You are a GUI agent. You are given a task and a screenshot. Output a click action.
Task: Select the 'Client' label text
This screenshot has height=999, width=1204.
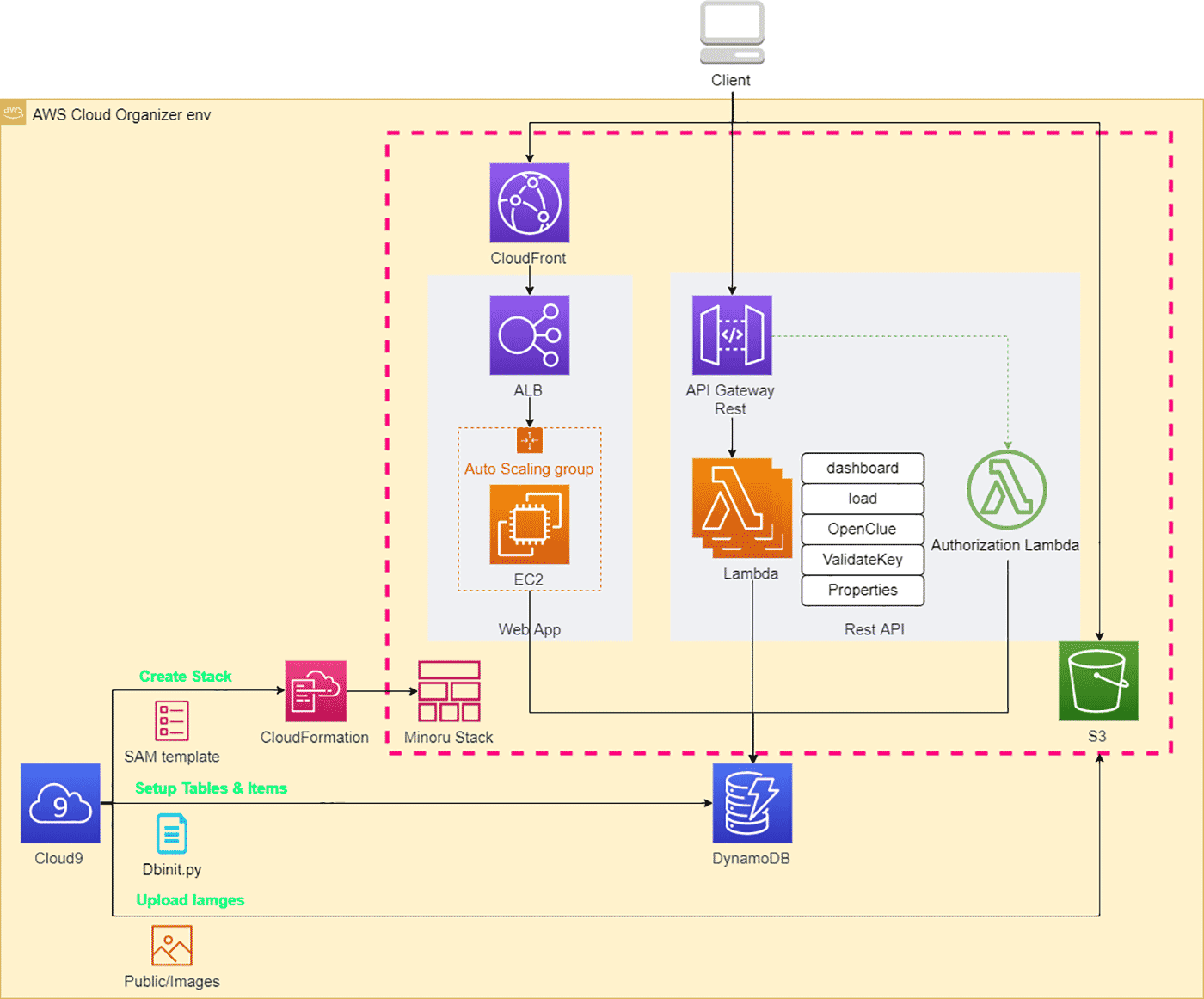[x=731, y=80]
